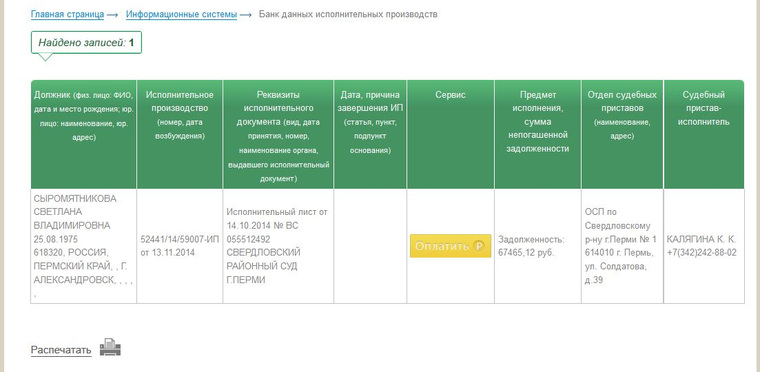This screenshot has height=372, width=760.
Task: Click the Дата, причина завершения ИП header
Action: [x=370, y=134]
